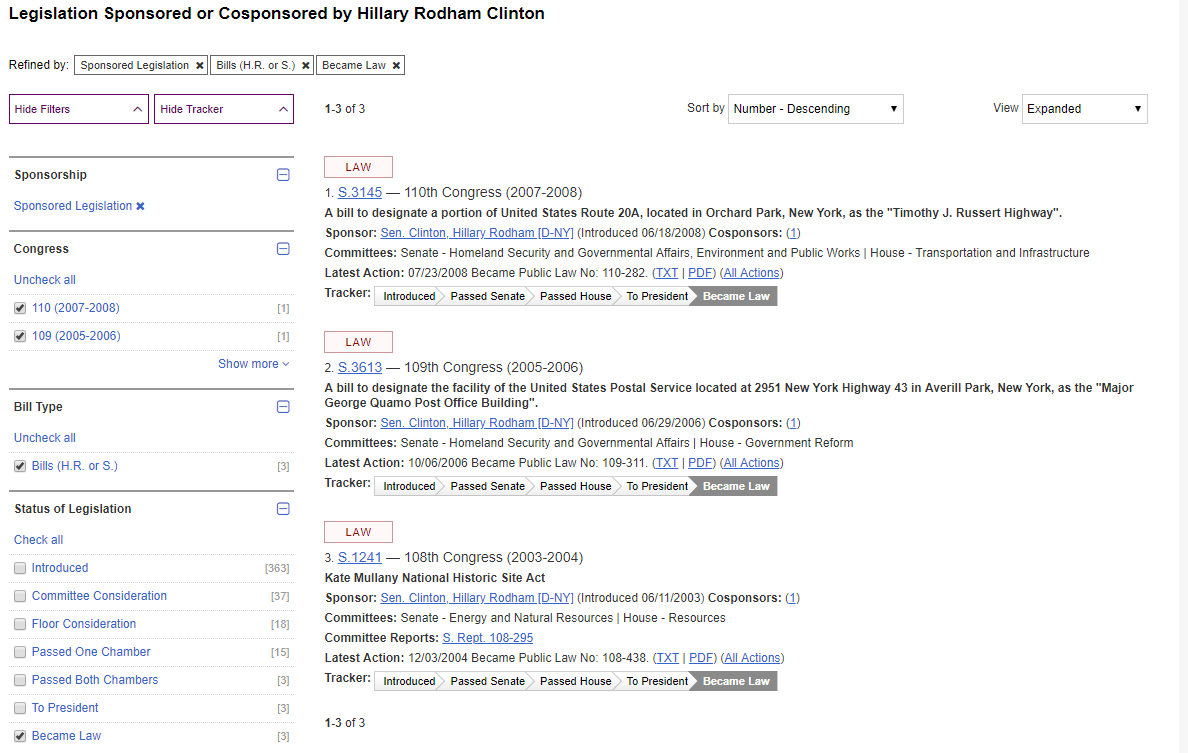
Task: Click Uncheck all under Congress
Action: point(45,280)
